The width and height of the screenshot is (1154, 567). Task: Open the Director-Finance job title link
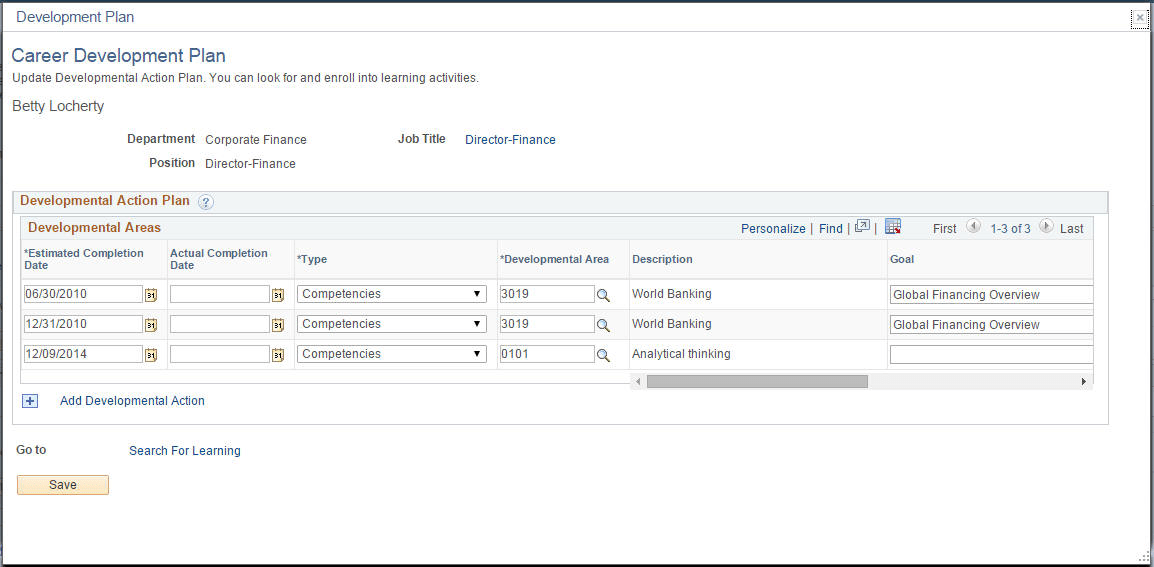click(x=510, y=140)
